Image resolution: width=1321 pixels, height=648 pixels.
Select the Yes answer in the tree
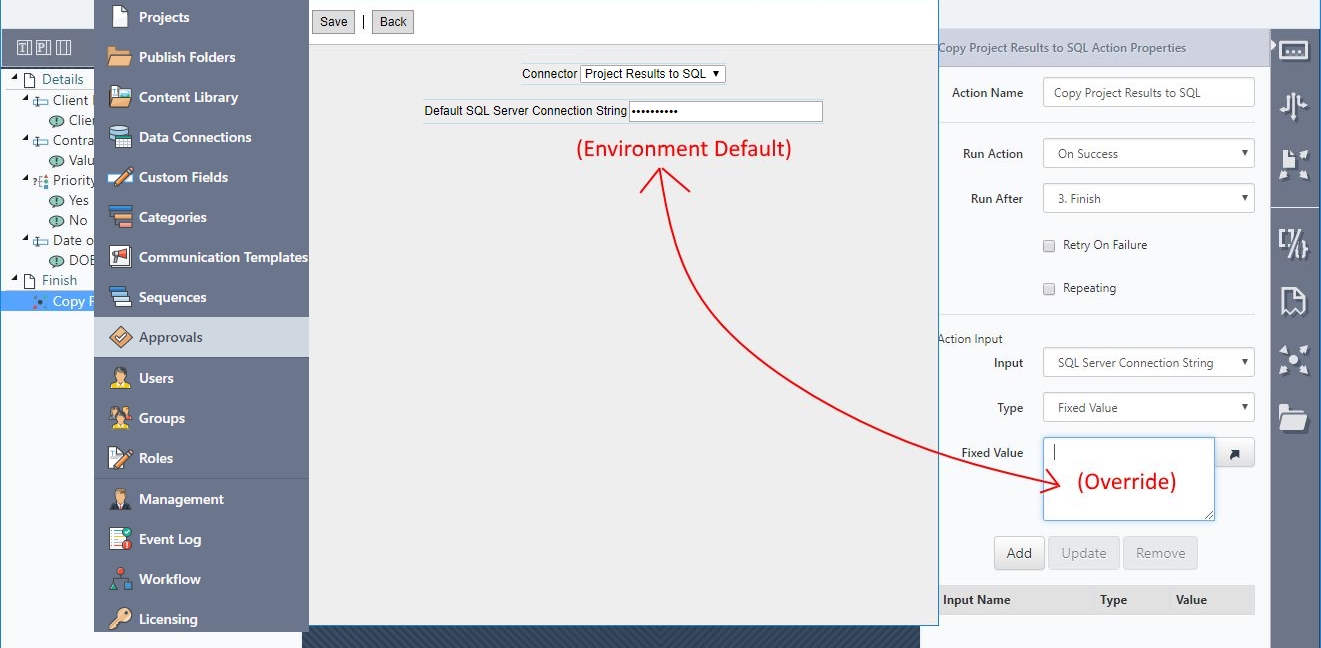click(x=79, y=200)
